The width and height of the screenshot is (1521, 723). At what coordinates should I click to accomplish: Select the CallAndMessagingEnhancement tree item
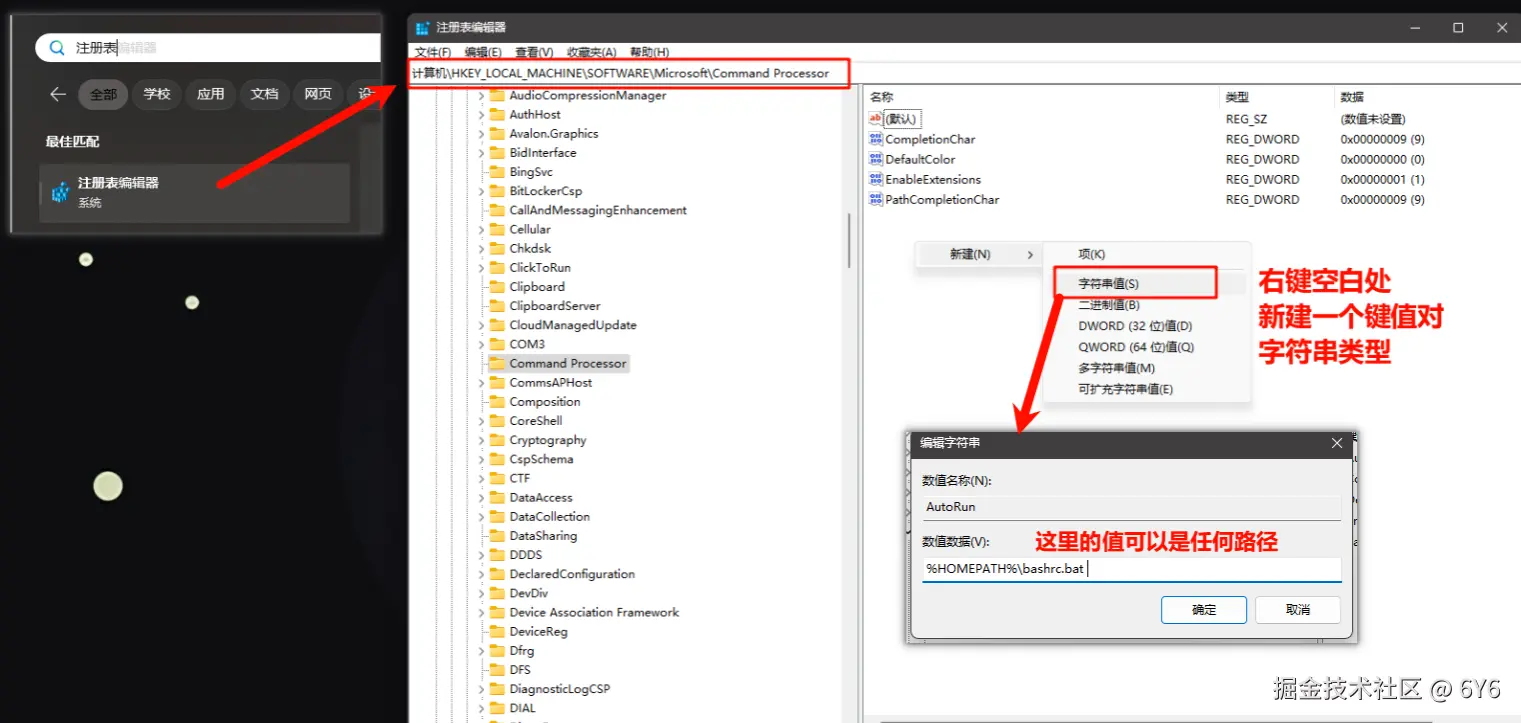pyautogui.click(x=598, y=210)
